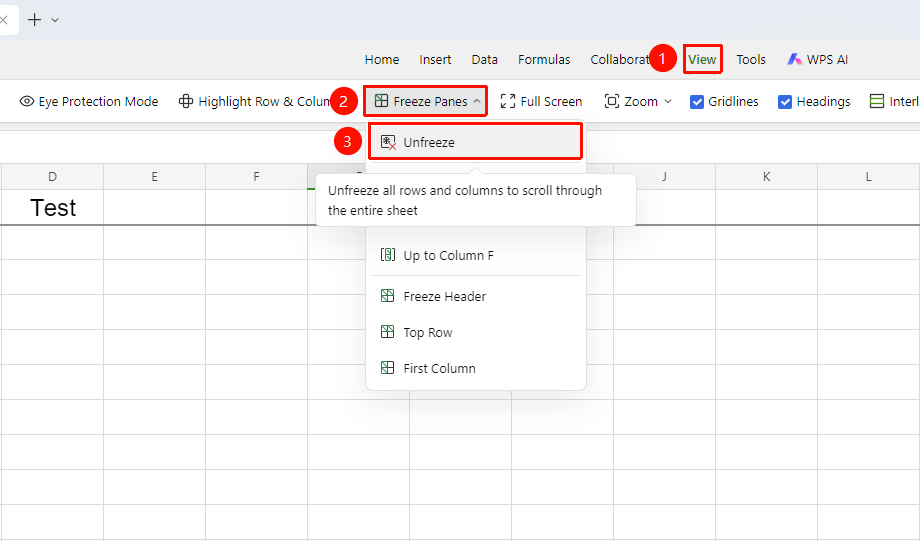Click the Top Row freeze icon

tap(387, 332)
